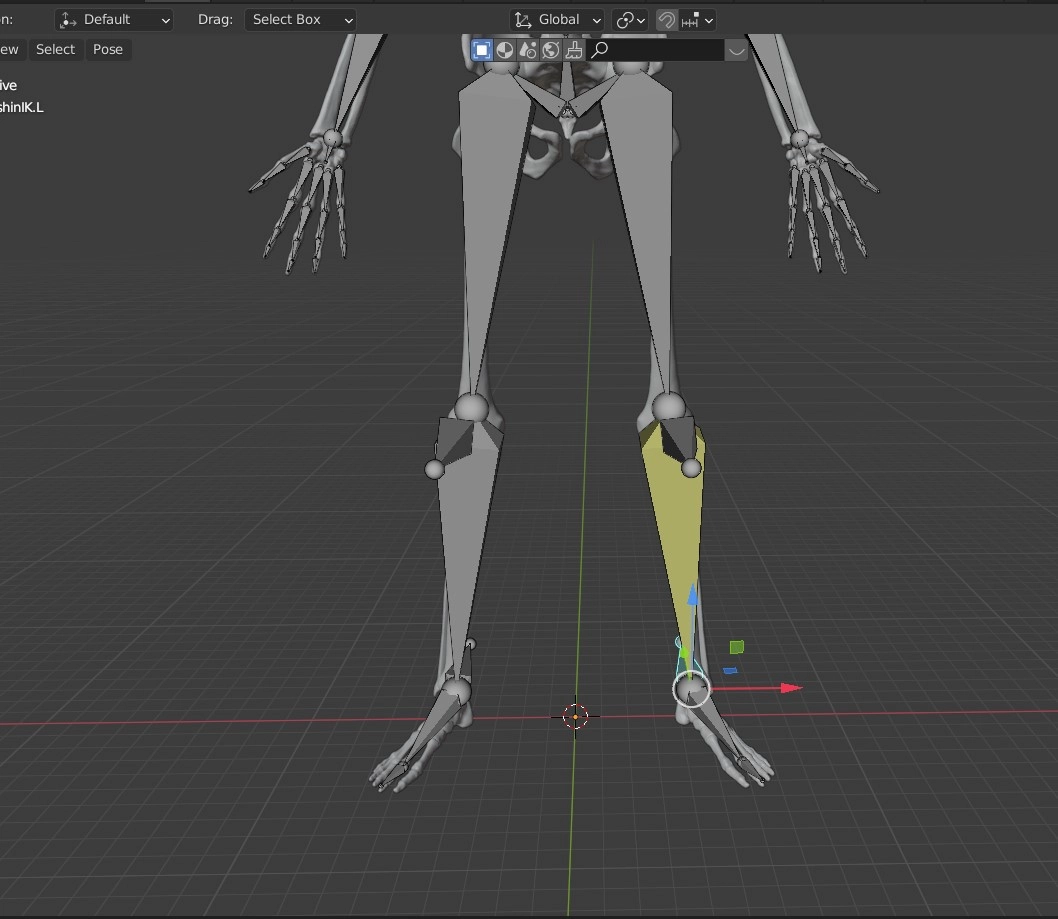Click the viewport shading pie icon
1058x919 pixels.
(505, 50)
